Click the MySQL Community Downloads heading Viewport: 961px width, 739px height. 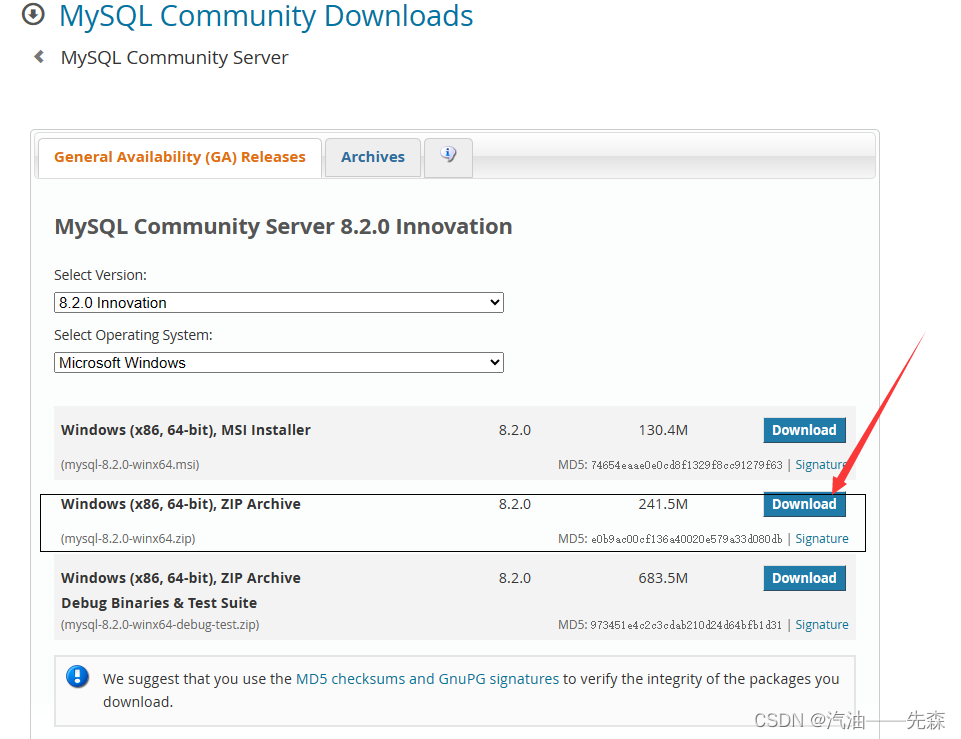coord(266,16)
